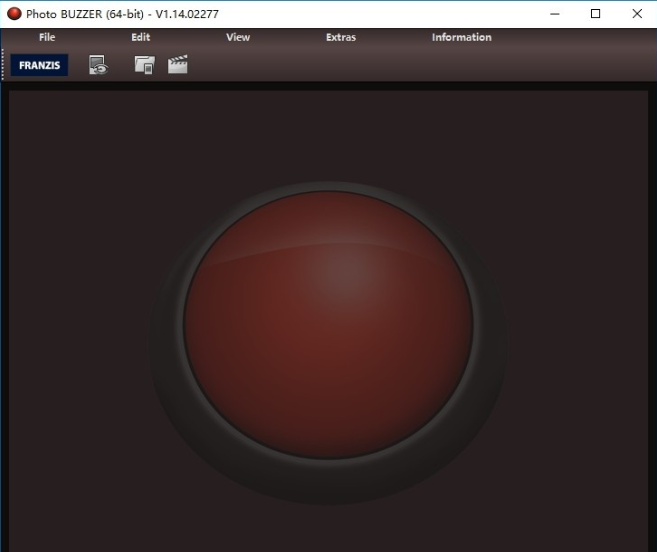657x552 pixels.
Task: Click the red Photo BUZZER title bar icon
Action: (14, 14)
